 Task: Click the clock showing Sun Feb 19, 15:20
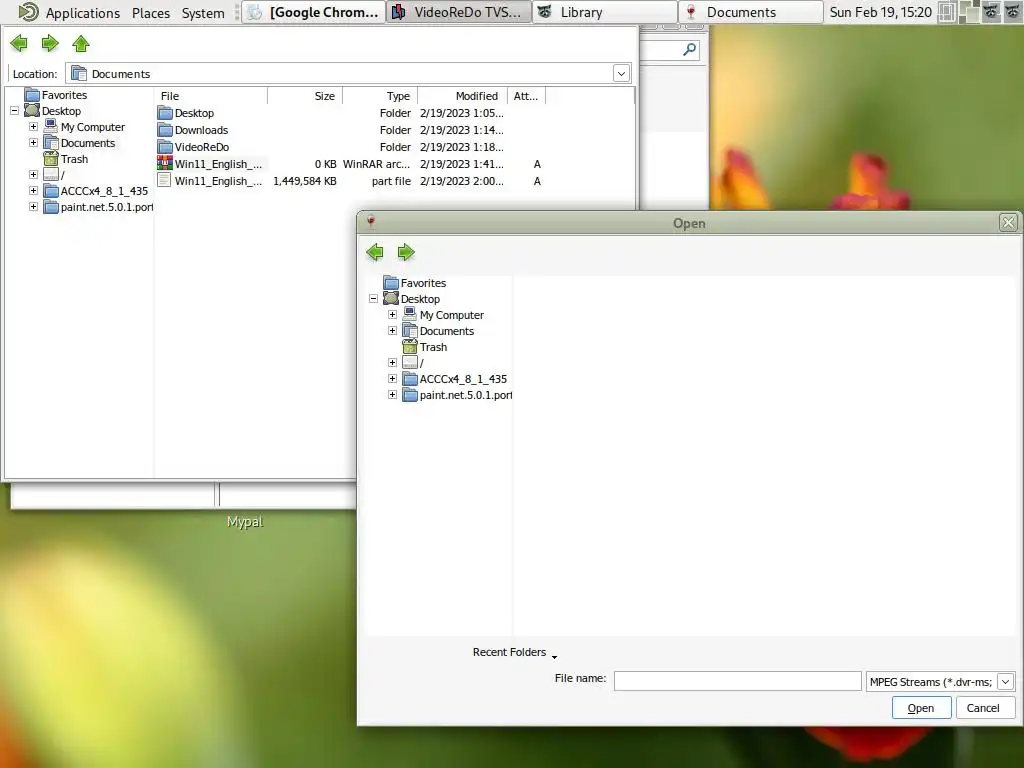tap(880, 12)
